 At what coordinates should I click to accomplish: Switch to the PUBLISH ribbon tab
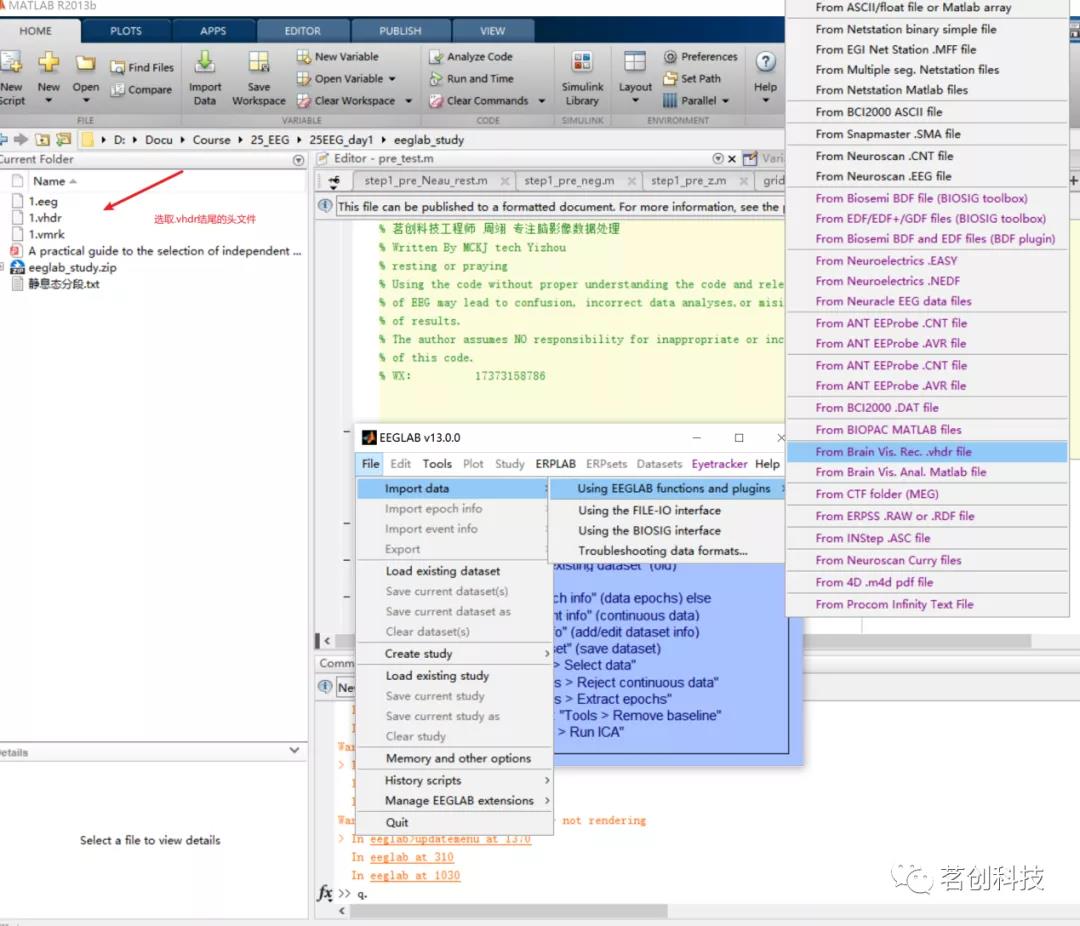(400, 31)
